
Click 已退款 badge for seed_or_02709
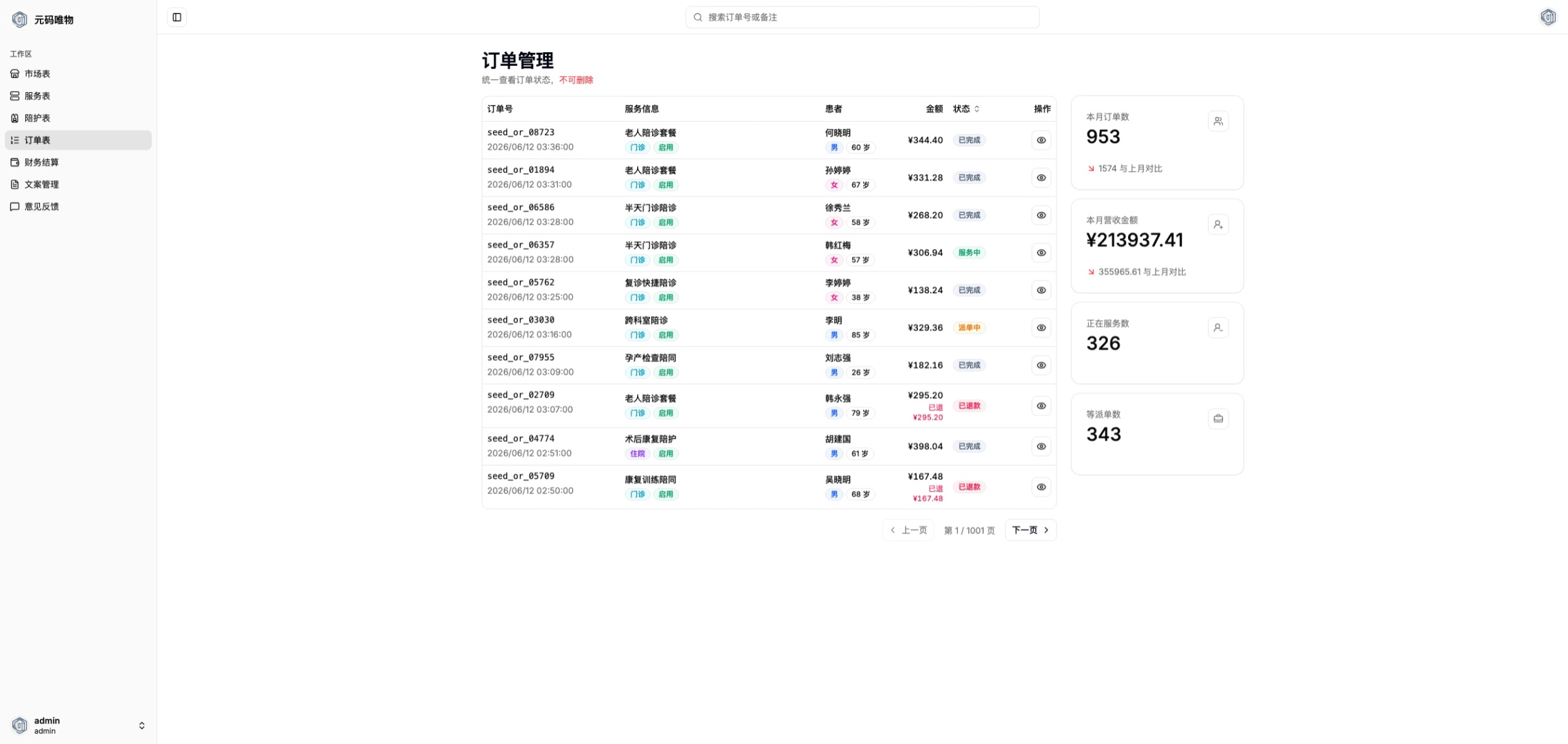point(969,406)
